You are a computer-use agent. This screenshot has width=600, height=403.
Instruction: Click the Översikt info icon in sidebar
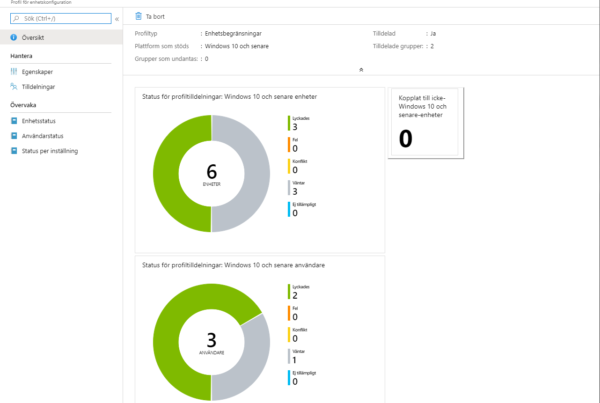click(x=14, y=37)
